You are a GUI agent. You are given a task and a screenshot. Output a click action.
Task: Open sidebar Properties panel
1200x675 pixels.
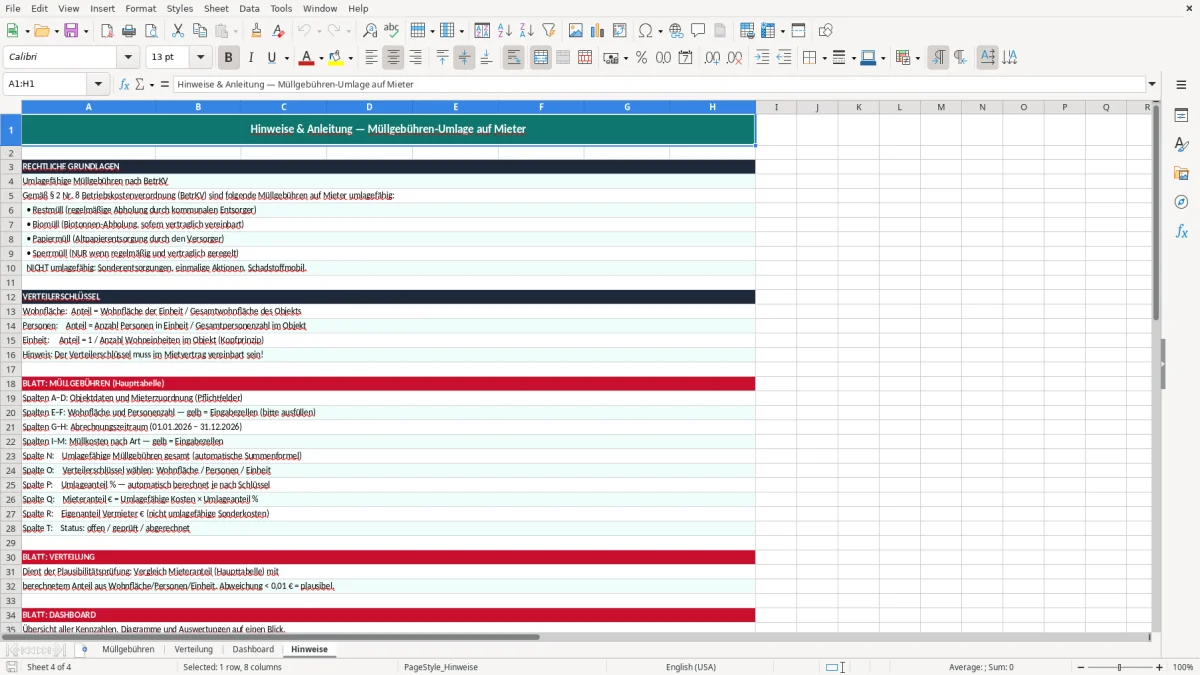[1181, 116]
